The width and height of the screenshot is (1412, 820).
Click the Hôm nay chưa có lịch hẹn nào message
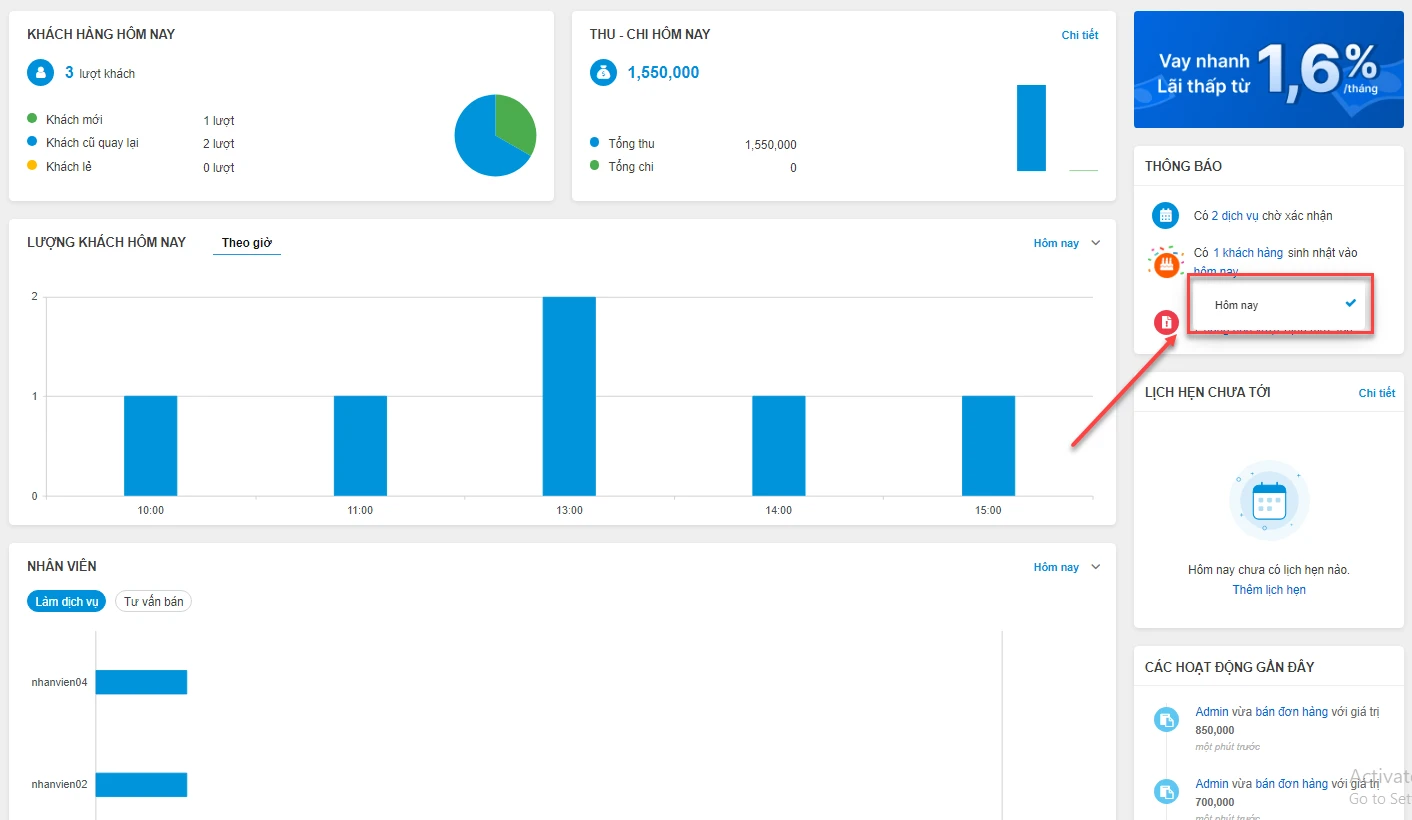coord(1269,570)
